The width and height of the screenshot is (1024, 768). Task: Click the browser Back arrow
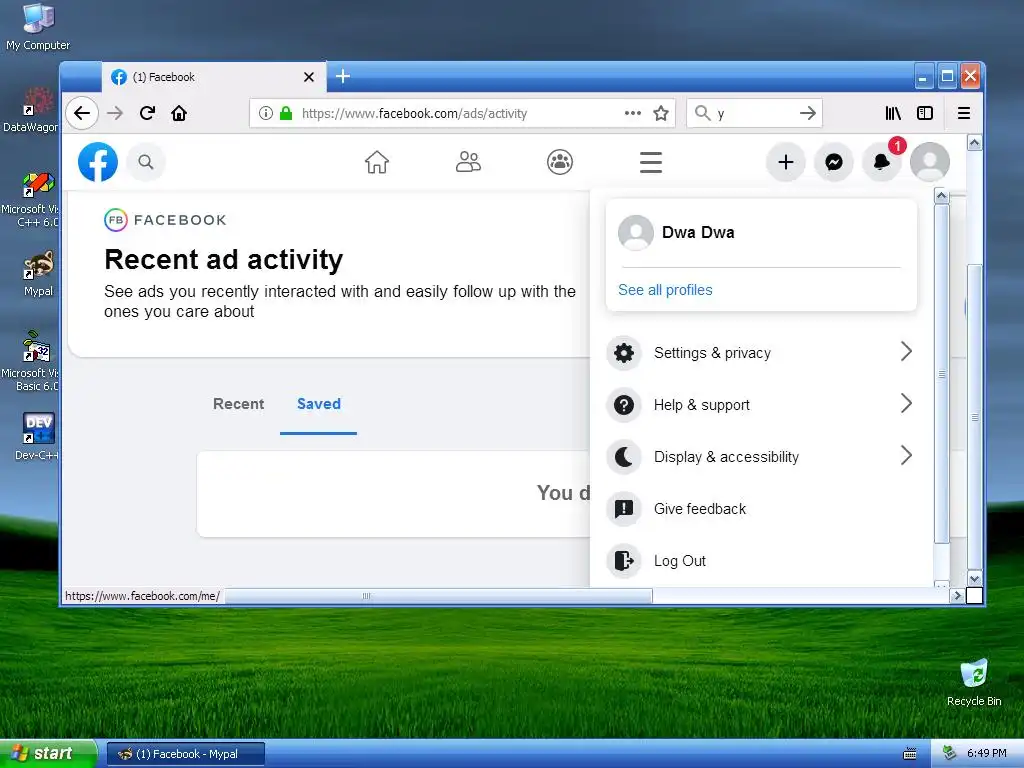point(82,113)
